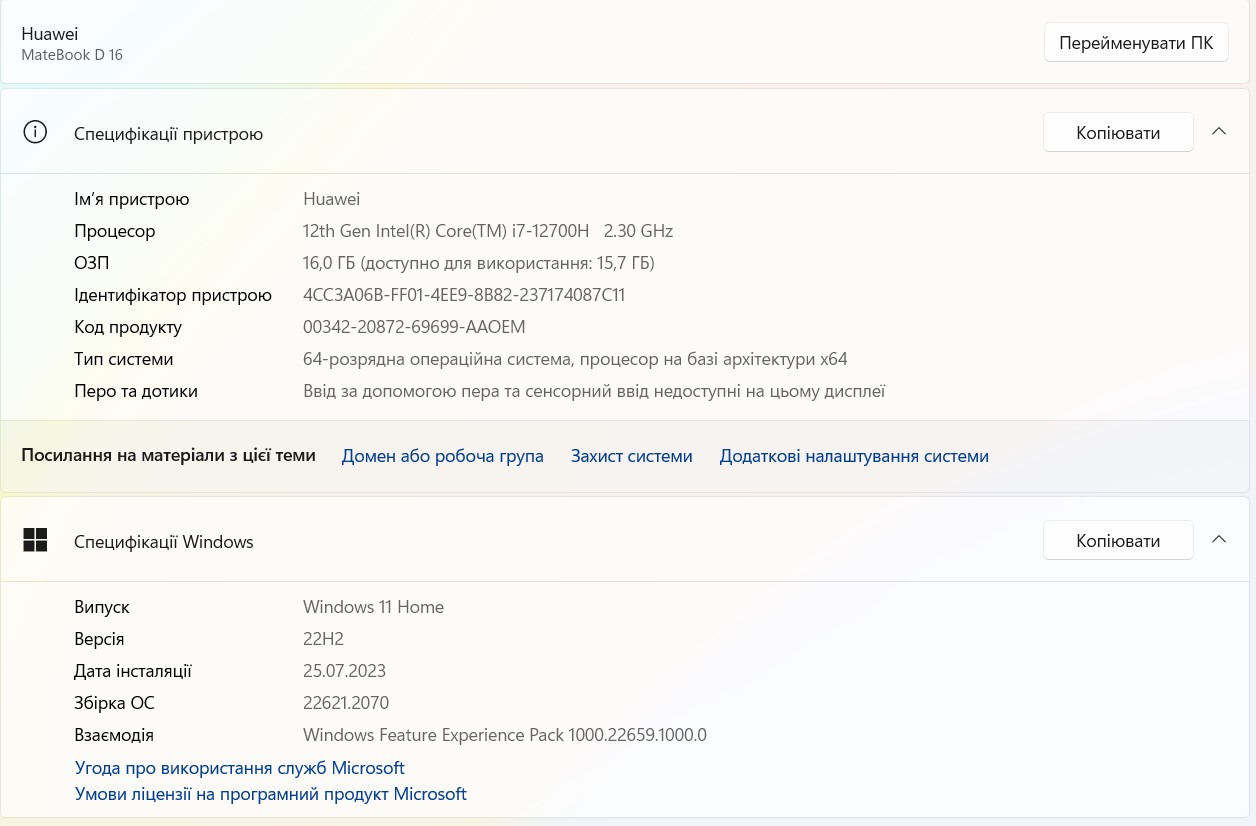Copy device specifications with Копіювати
The height and width of the screenshot is (826, 1256).
coord(1118,132)
